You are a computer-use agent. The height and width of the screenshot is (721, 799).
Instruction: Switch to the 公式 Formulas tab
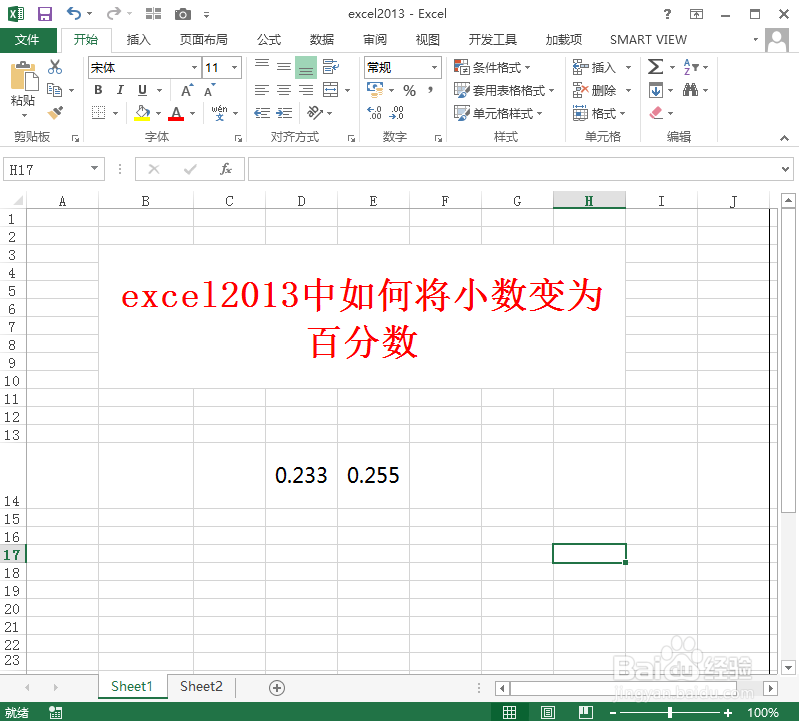coord(269,40)
